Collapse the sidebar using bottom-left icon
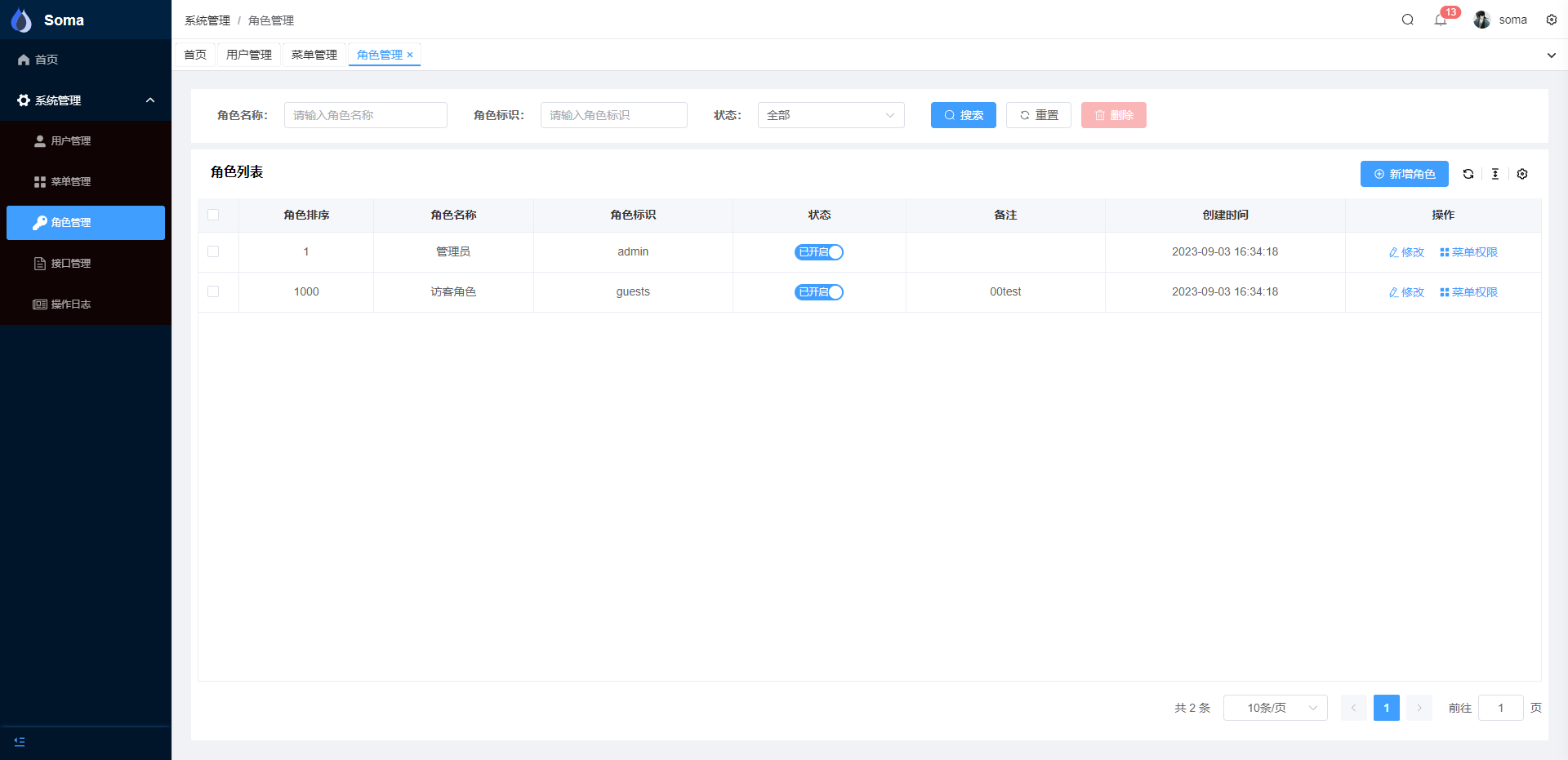This screenshot has height=760, width=1568. 20,741
